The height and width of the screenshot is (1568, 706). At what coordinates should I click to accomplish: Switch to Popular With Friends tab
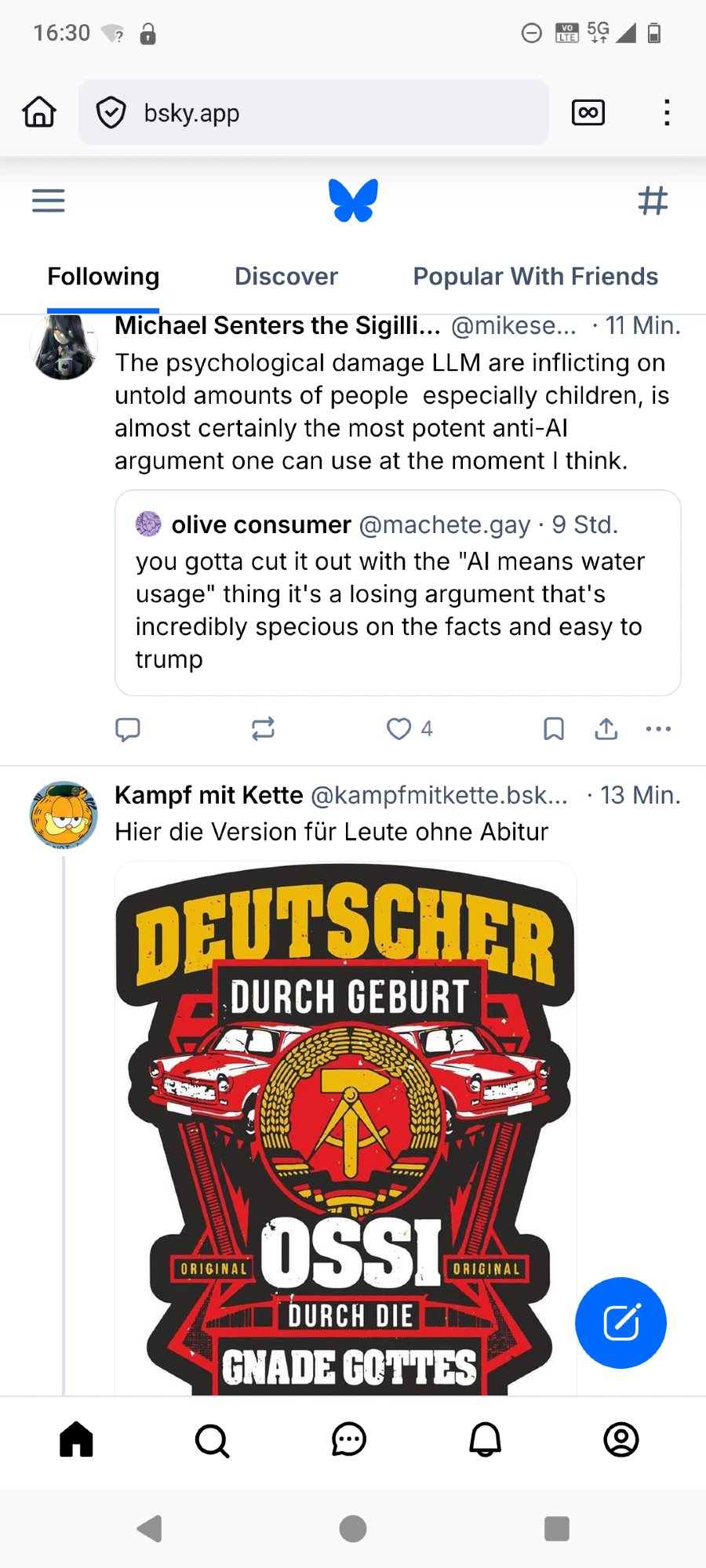click(535, 277)
